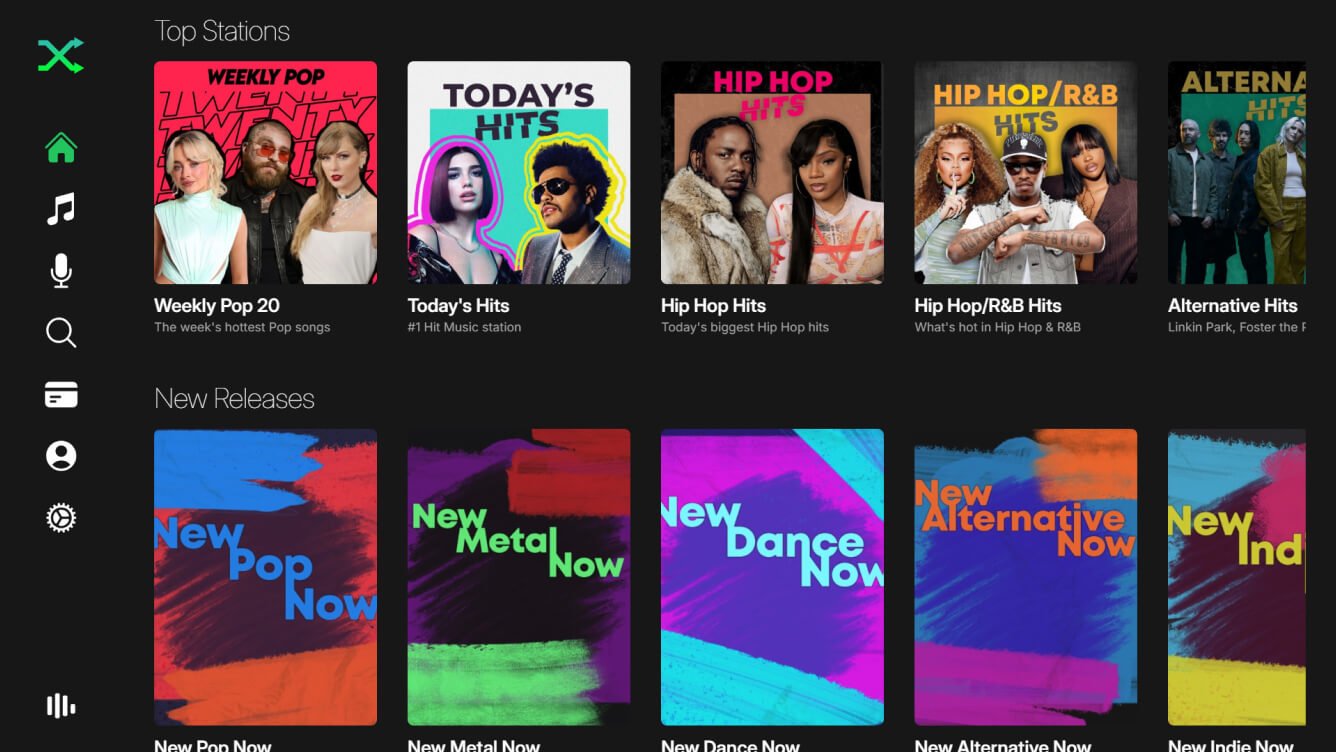The width and height of the screenshot is (1336, 752).
Task: Open the subscription card icon
Action: tap(61, 395)
